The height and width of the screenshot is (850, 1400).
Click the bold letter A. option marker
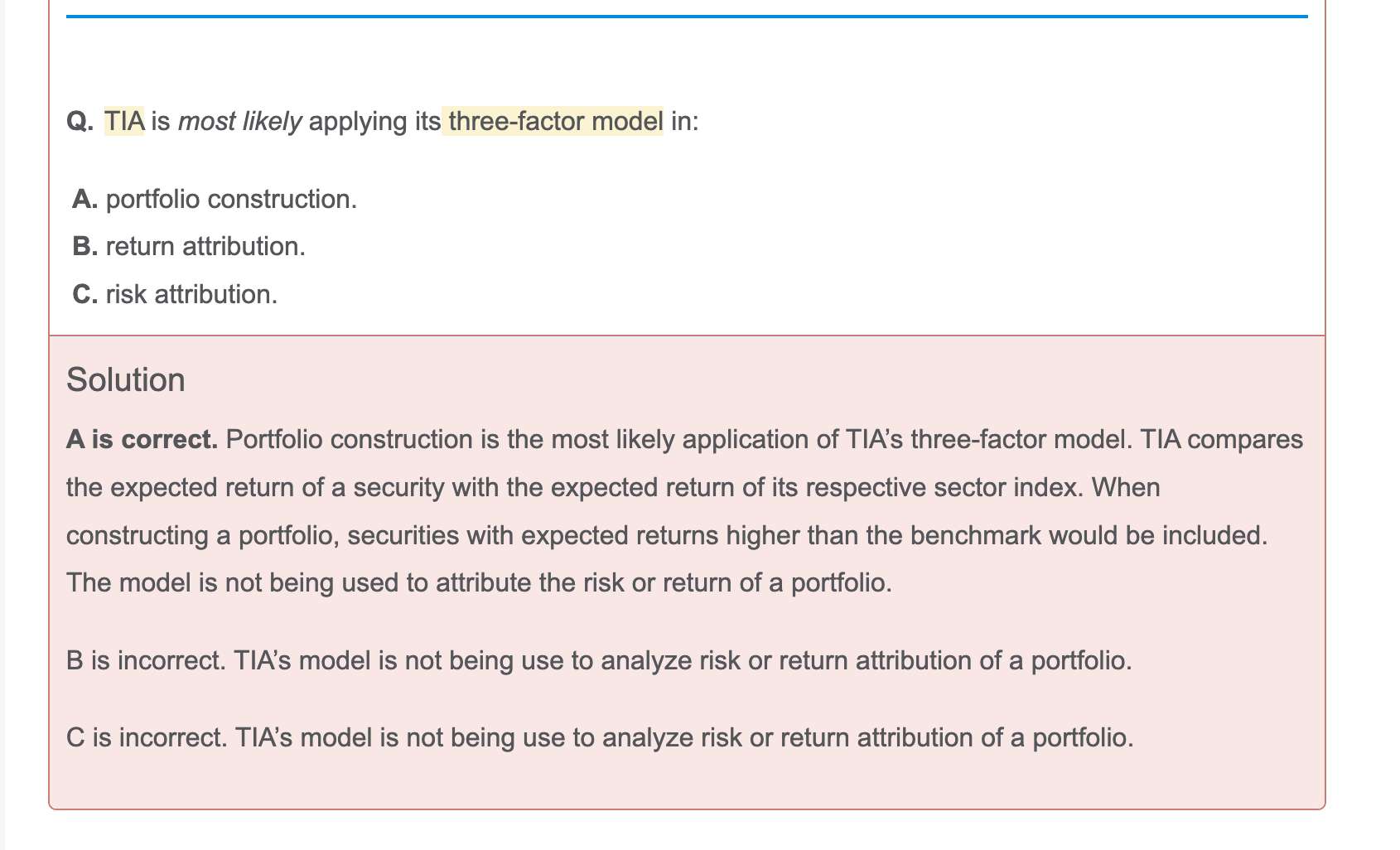[85, 200]
